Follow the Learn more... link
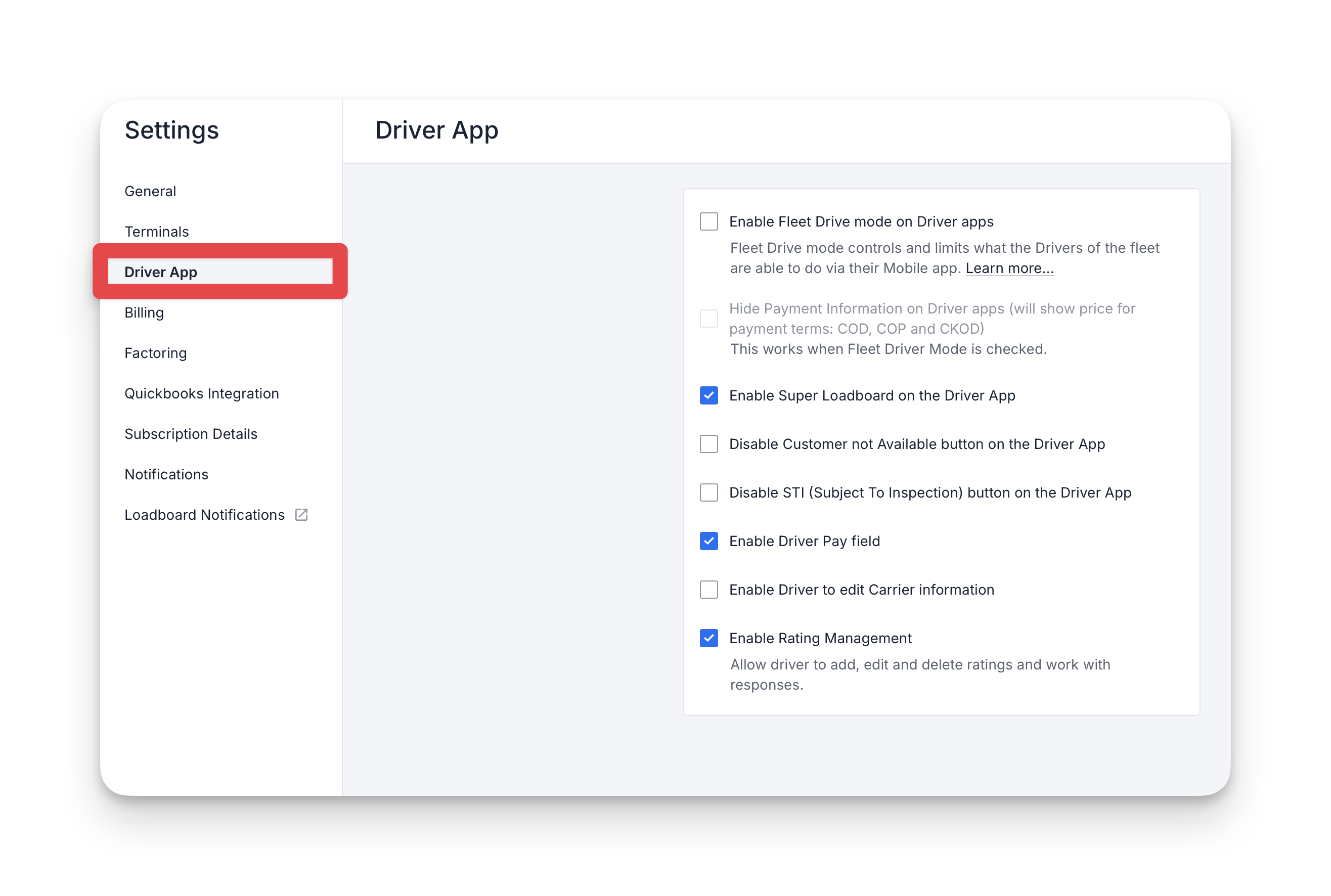 (x=1009, y=268)
